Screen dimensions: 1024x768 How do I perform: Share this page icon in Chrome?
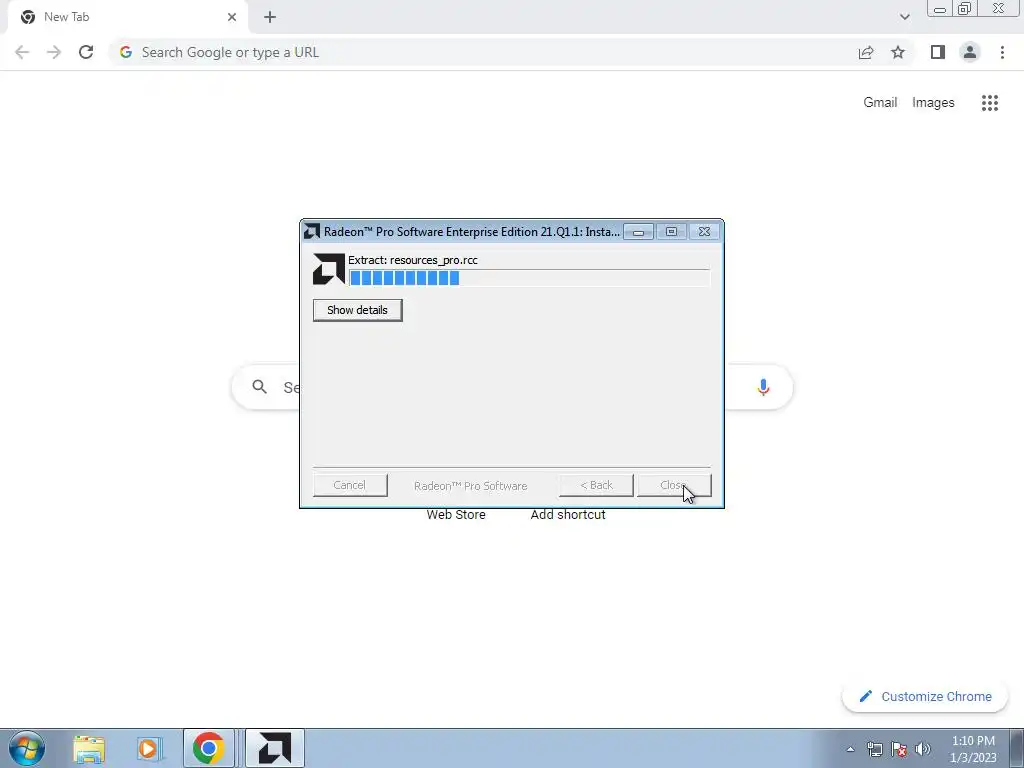(x=866, y=53)
